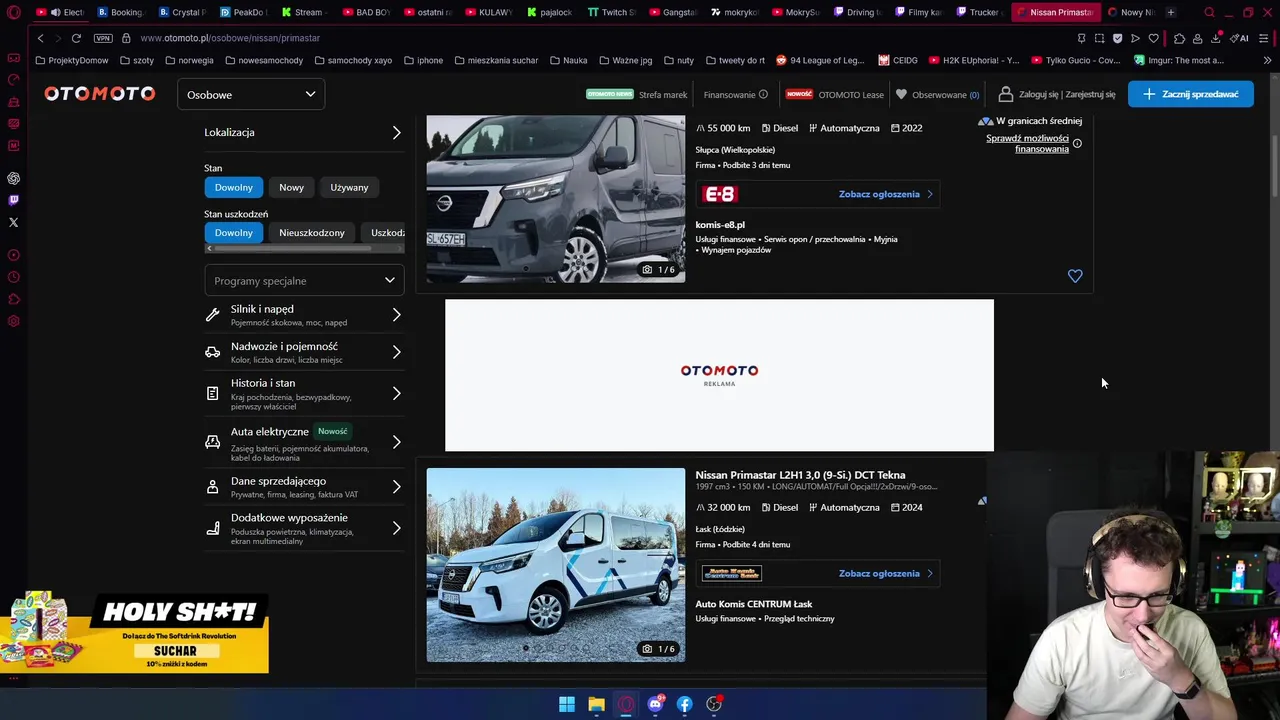
Task: Click the Zacznij sprzedawać button
Action: 1190,94
